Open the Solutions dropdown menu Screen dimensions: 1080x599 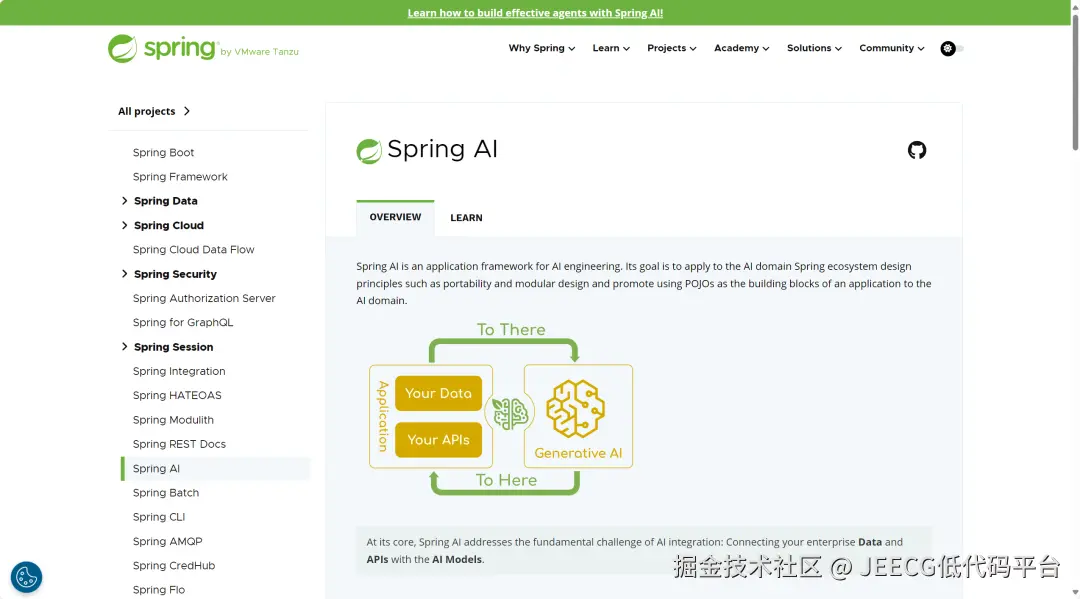814,48
